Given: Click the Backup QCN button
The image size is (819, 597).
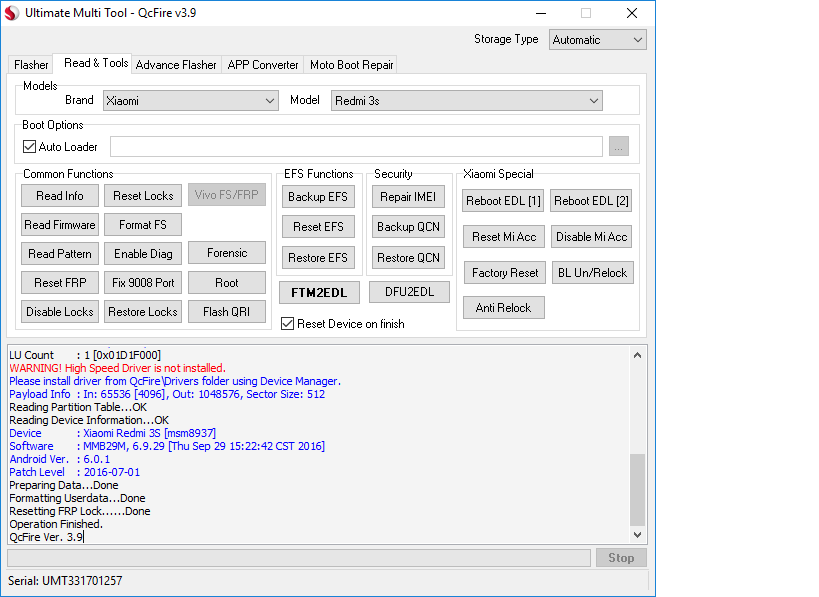Looking at the screenshot, I should (408, 227).
